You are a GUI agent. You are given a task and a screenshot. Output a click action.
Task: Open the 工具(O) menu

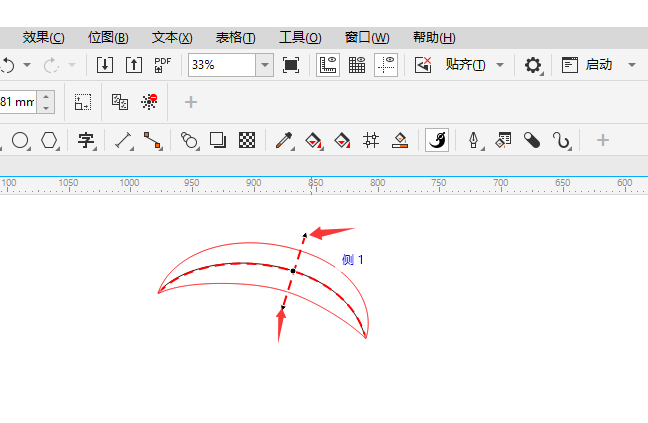[x=300, y=38]
